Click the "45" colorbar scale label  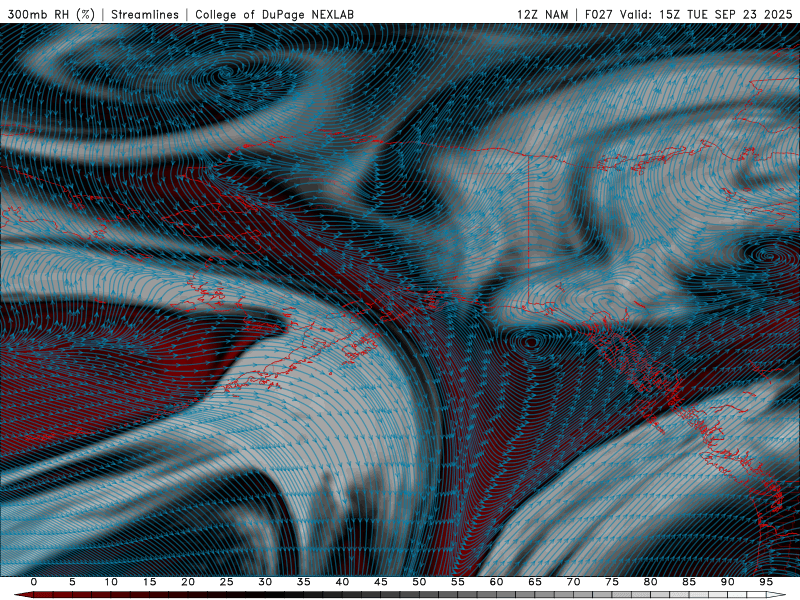click(380, 582)
